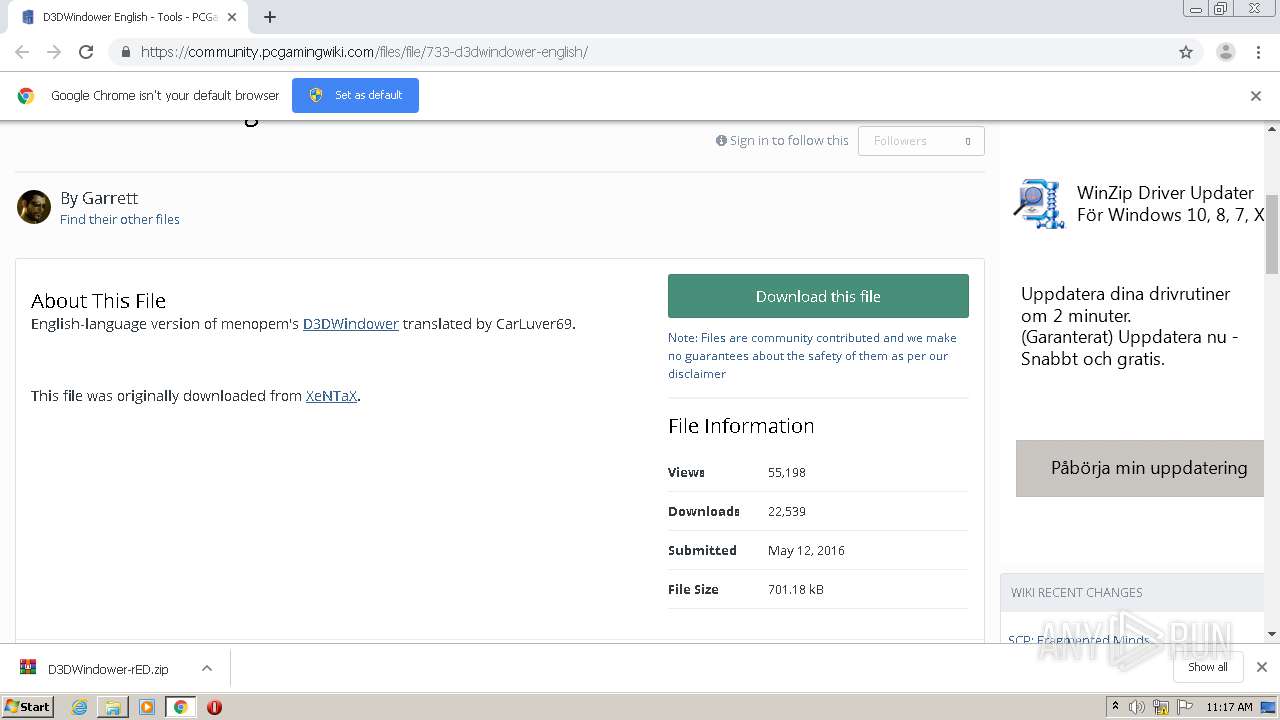The image size is (1280, 720).
Task: Show hidden system tray icons
Action: coord(1115,707)
